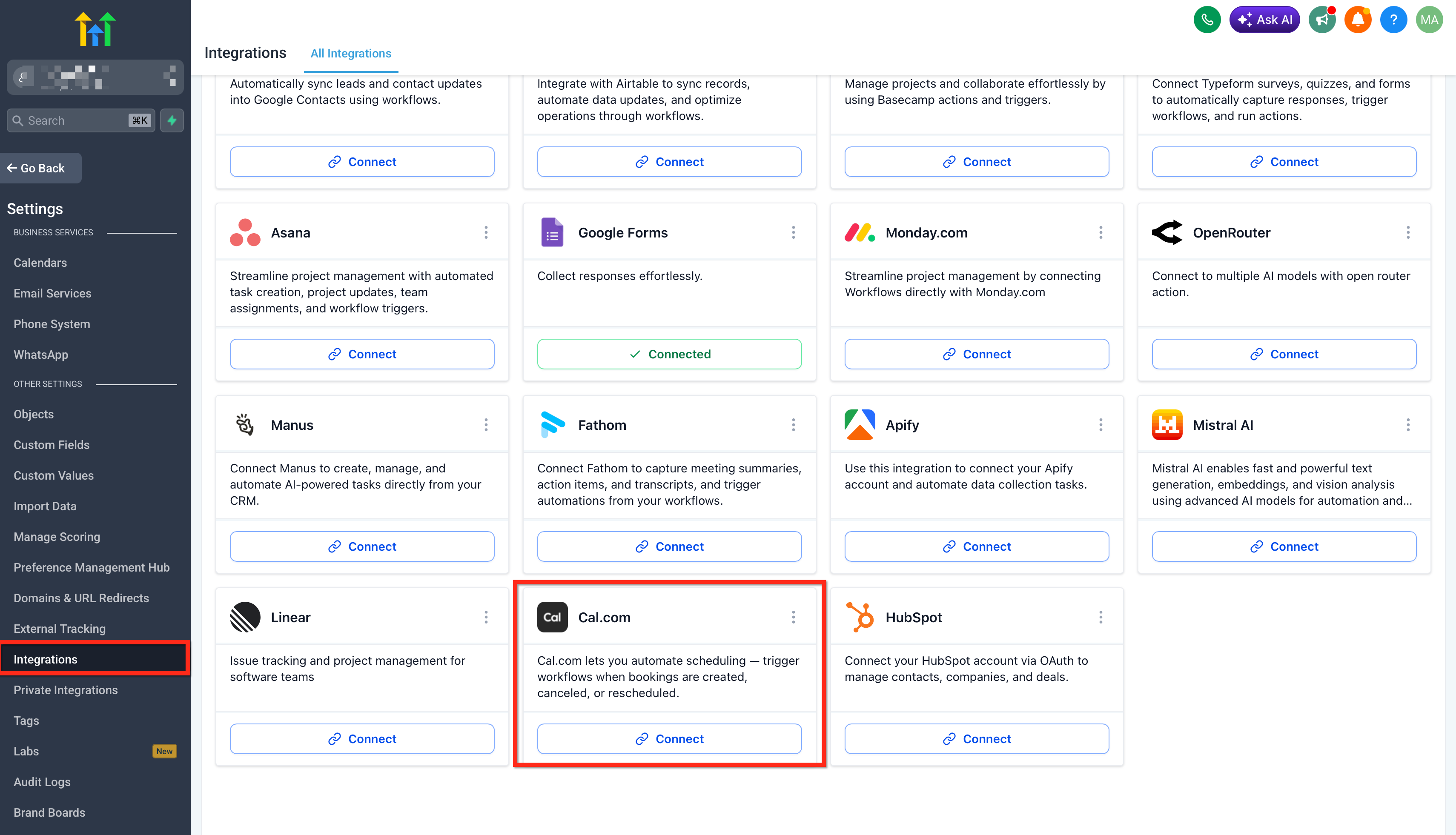Screen dimensions: 1456x835
Task: Open the Google Forms card options menu
Action: [794, 232]
